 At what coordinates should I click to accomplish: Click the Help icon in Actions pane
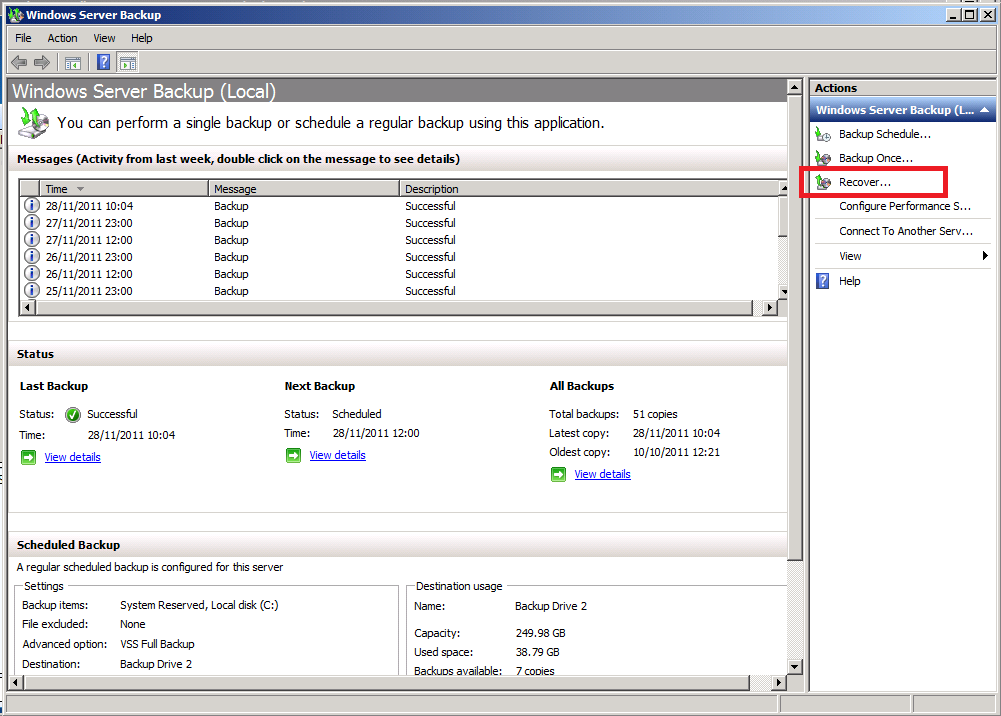click(823, 281)
